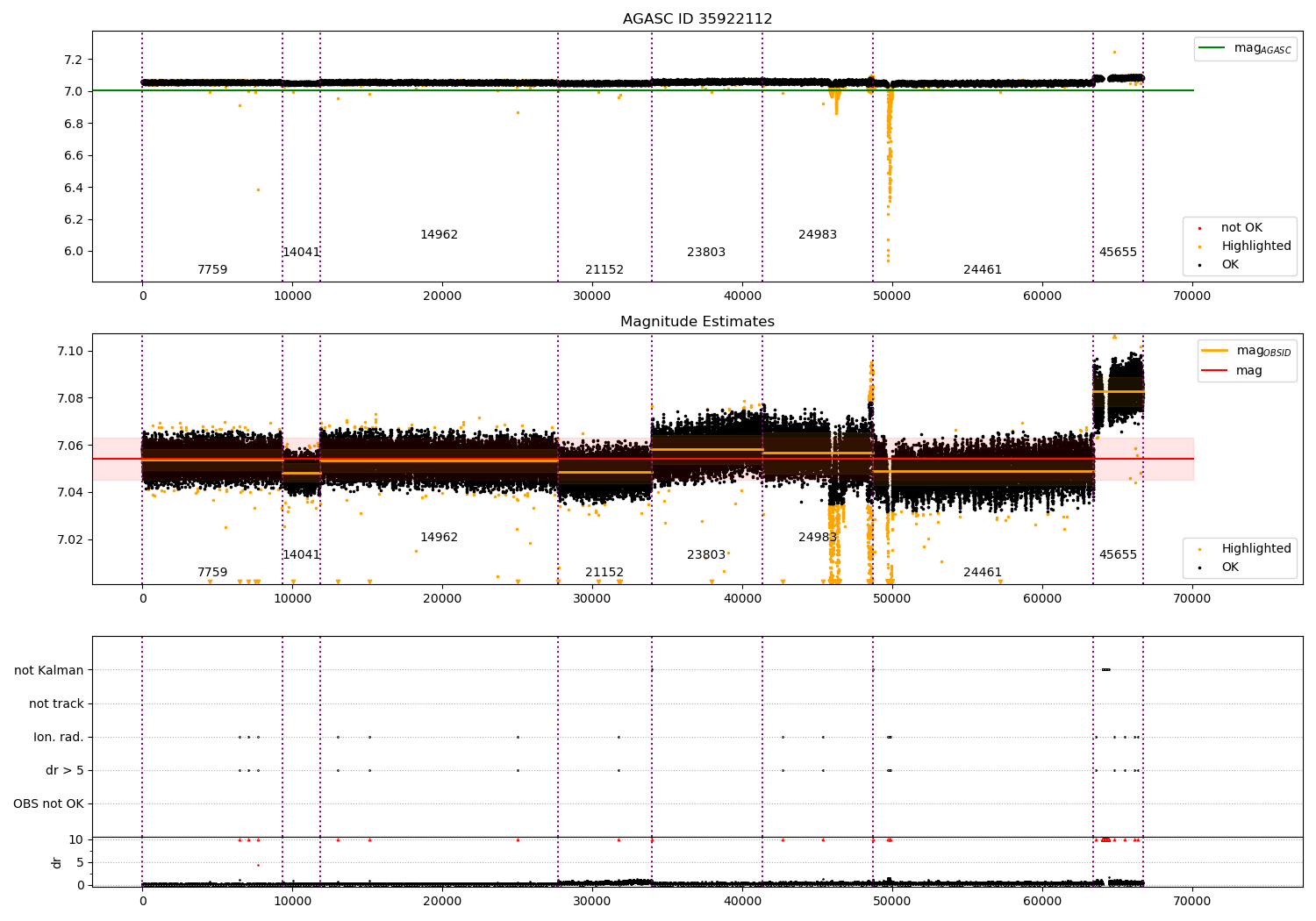Click the 7.10 tick on middle plot
Image resolution: width=1316 pixels, height=921 pixels.
(x=70, y=352)
